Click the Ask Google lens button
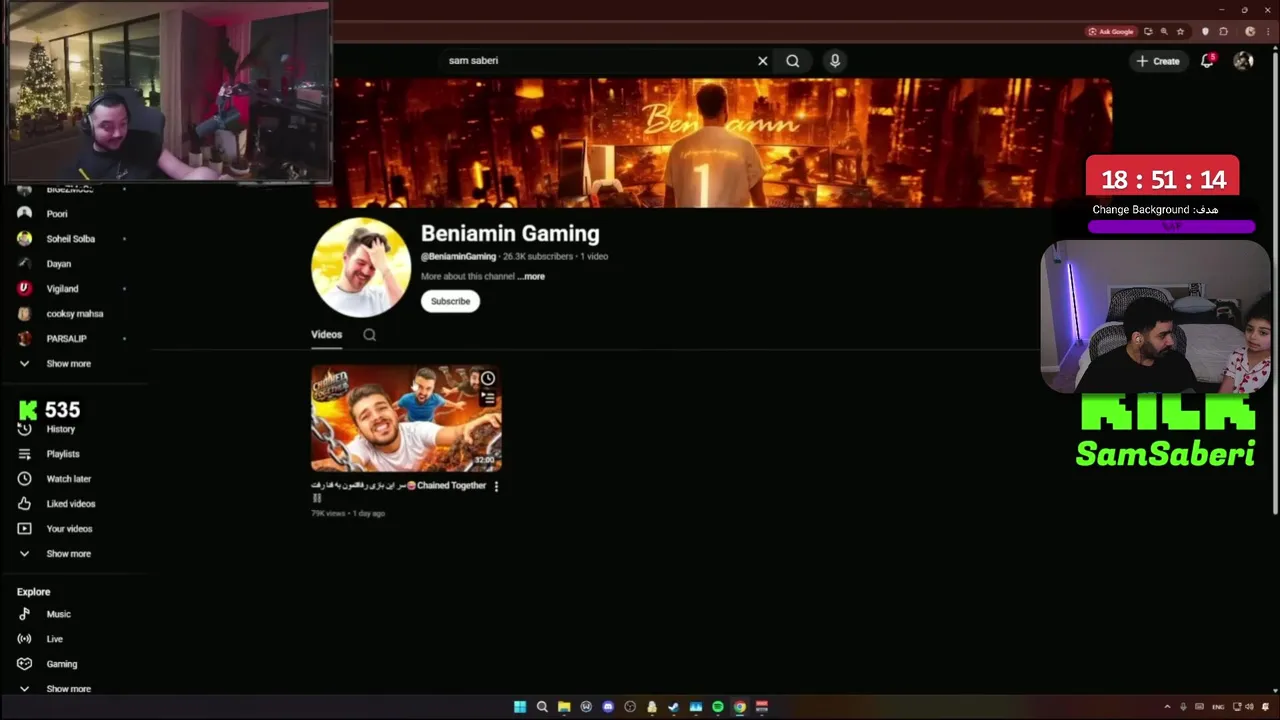 point(1110,31)
